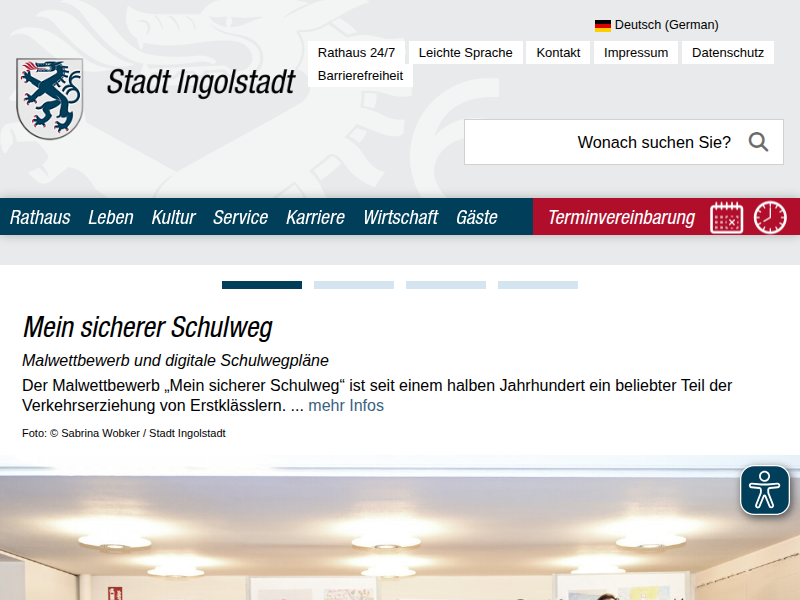The width and height of the screenshot is (800, 600).
Task: Open the calendar appointment icon
Action: coord(727,217)
